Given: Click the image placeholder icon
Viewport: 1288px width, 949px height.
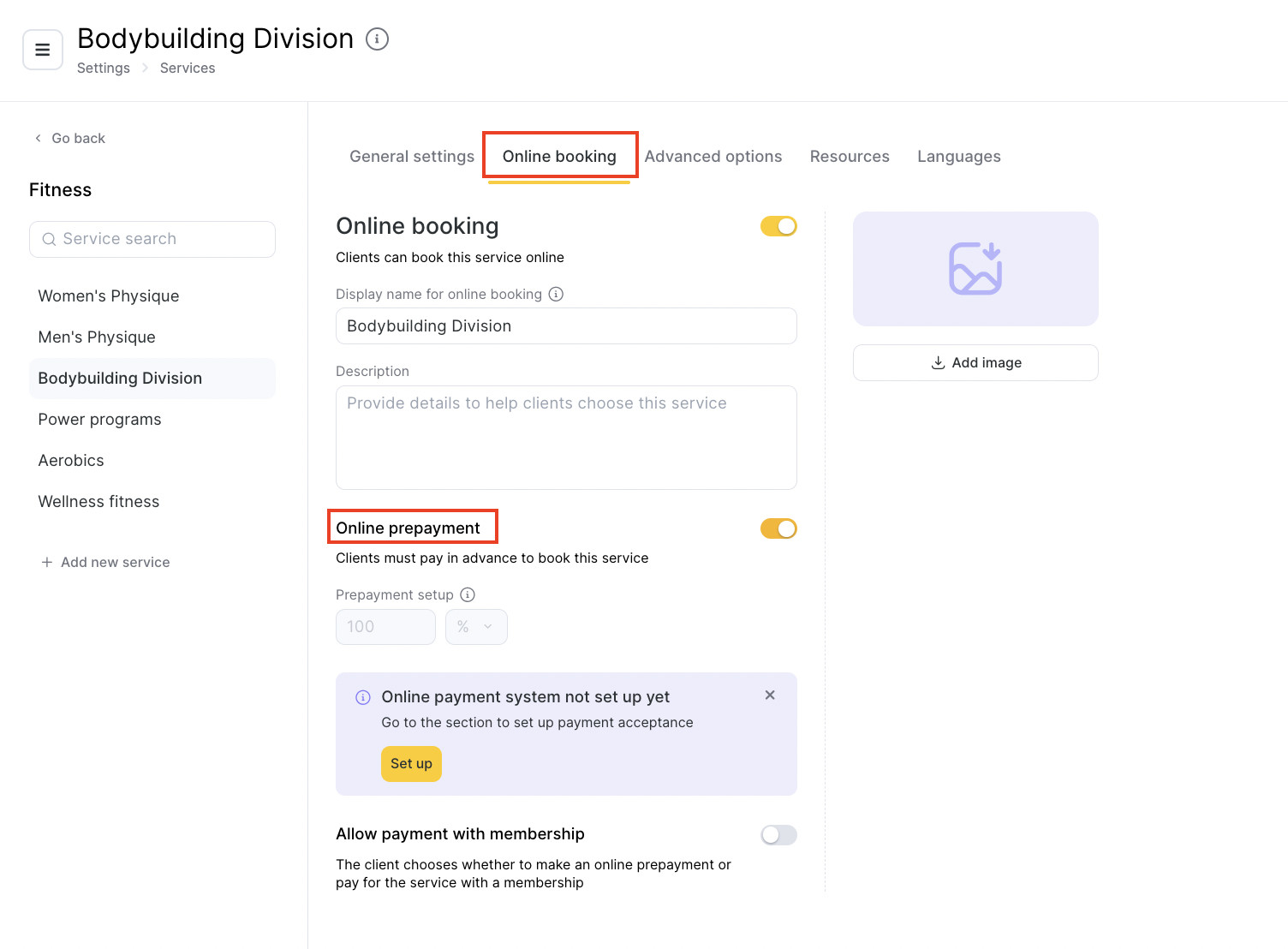Looking at the screenshot, I should 975,269.
